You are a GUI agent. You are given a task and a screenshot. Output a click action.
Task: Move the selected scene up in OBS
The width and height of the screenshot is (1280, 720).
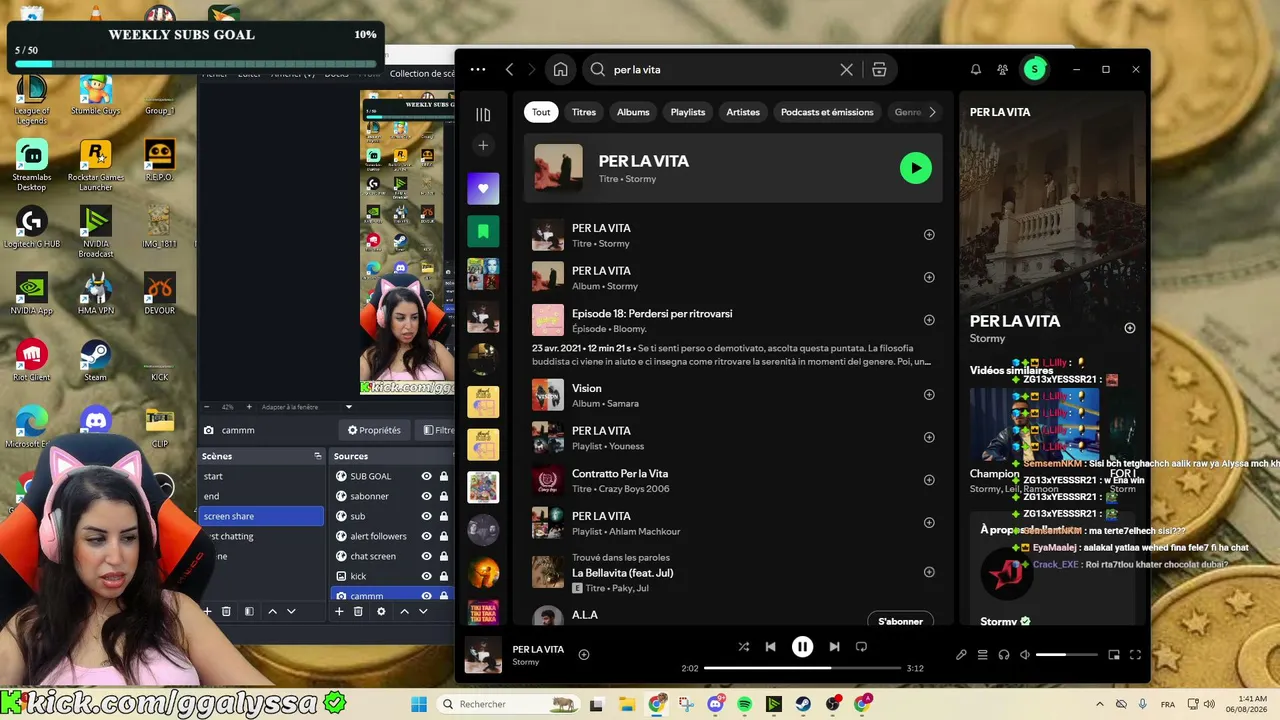(272, 611)
